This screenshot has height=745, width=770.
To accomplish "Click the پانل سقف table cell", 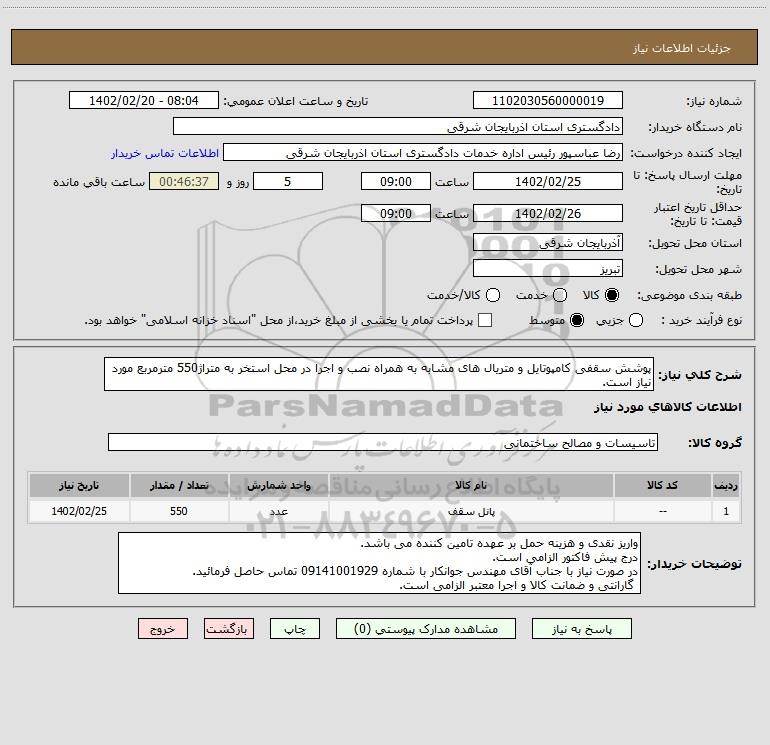I will click(x=471, y=511).
